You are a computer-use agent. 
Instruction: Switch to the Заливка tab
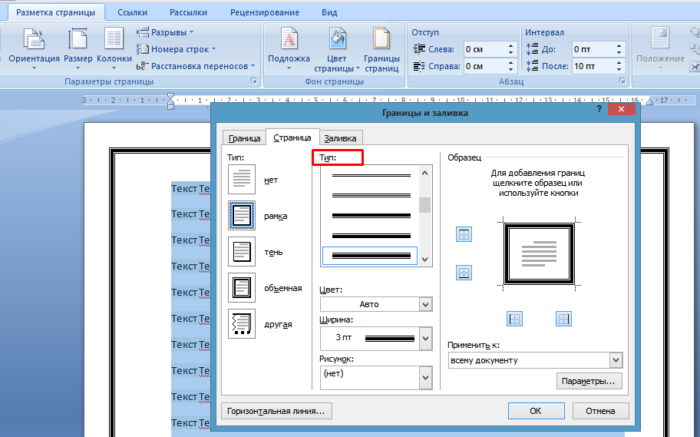click(340, 138)
